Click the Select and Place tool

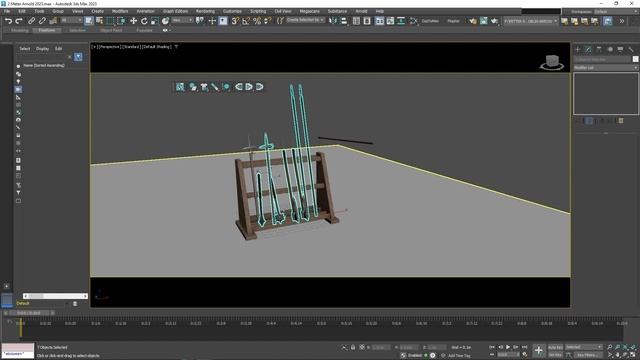165,21
